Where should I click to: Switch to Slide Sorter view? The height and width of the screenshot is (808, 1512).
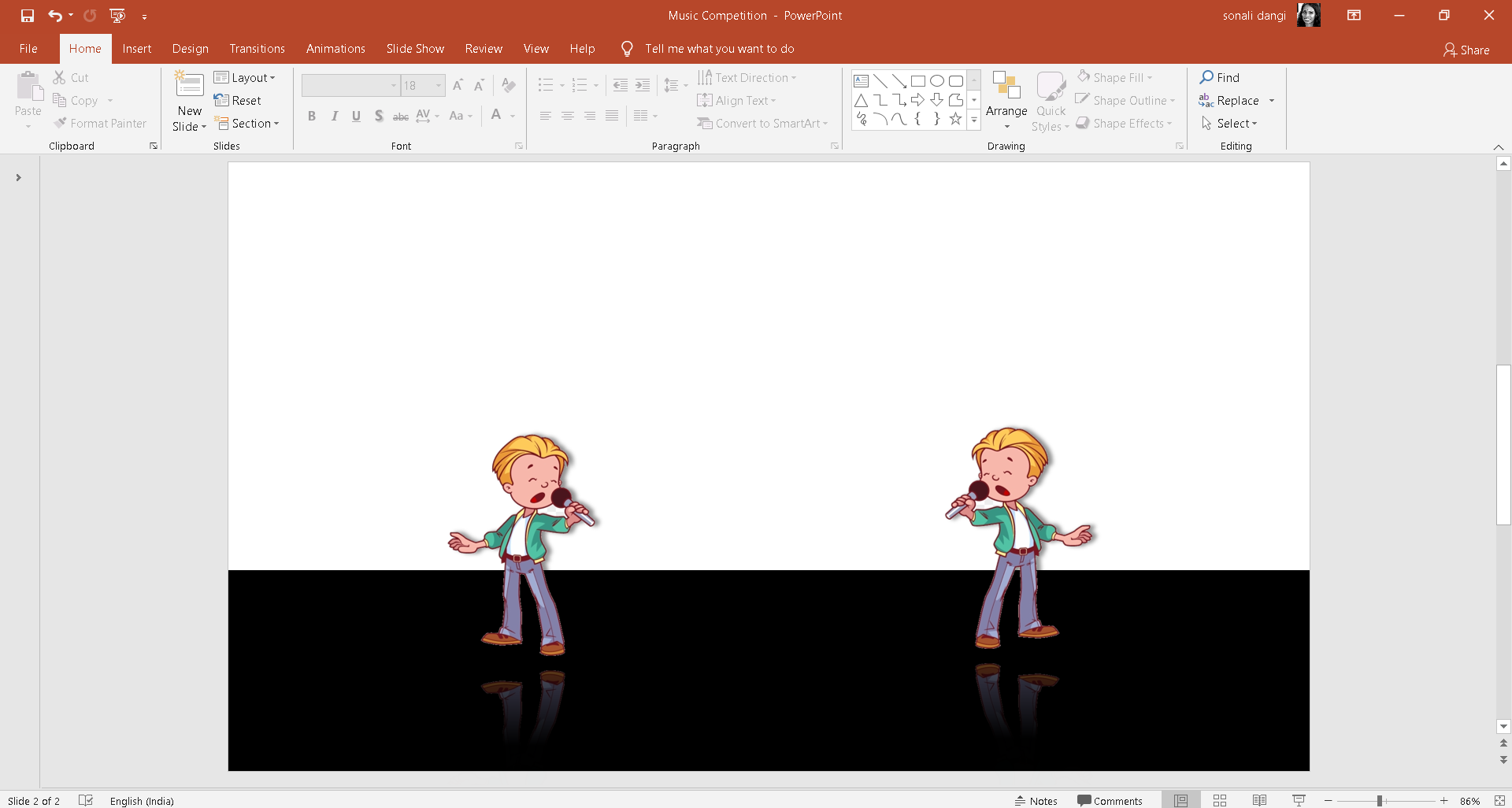(x=1220, y=800)
